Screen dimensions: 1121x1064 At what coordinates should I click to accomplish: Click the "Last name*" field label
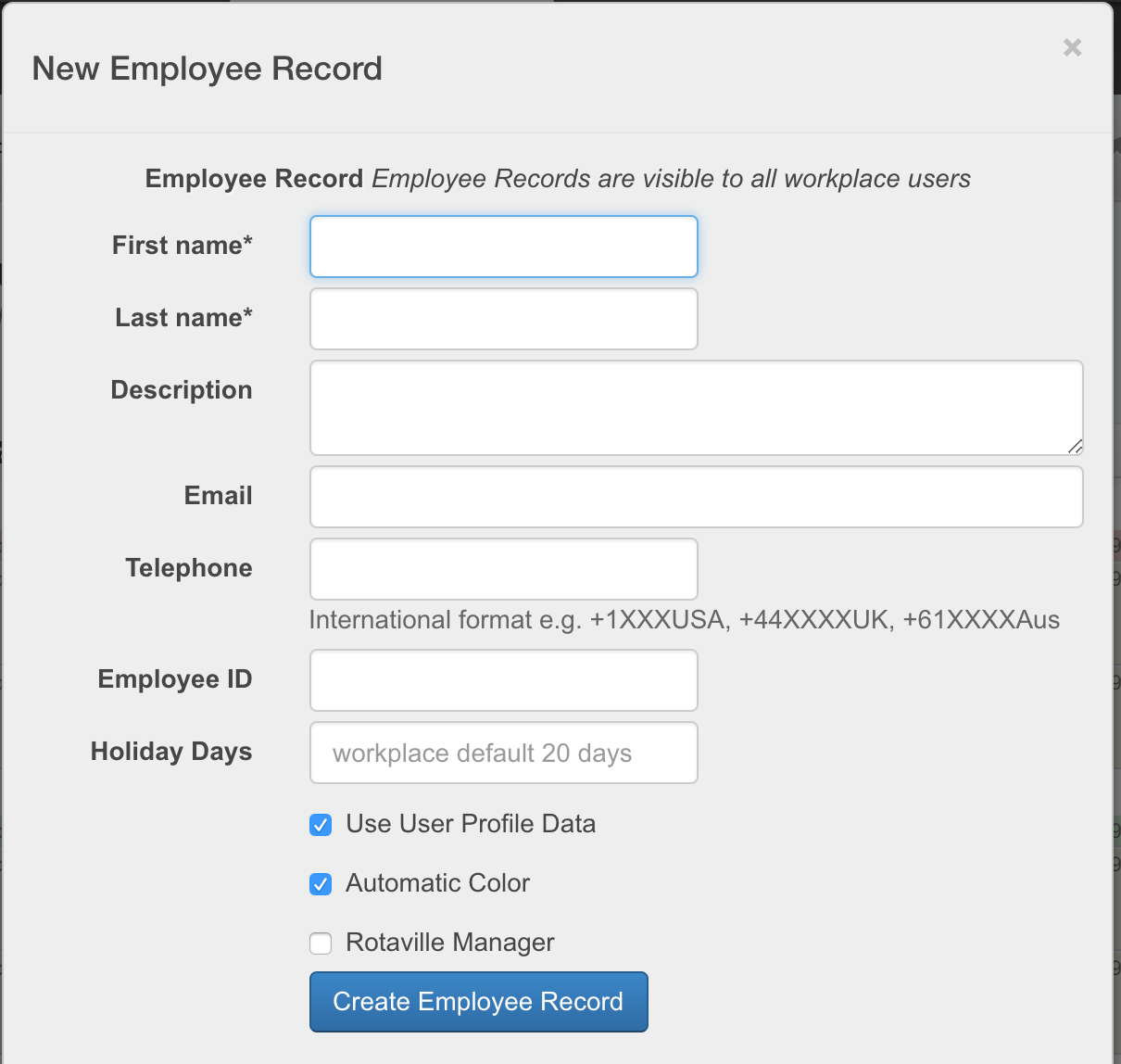pos(183,318)
